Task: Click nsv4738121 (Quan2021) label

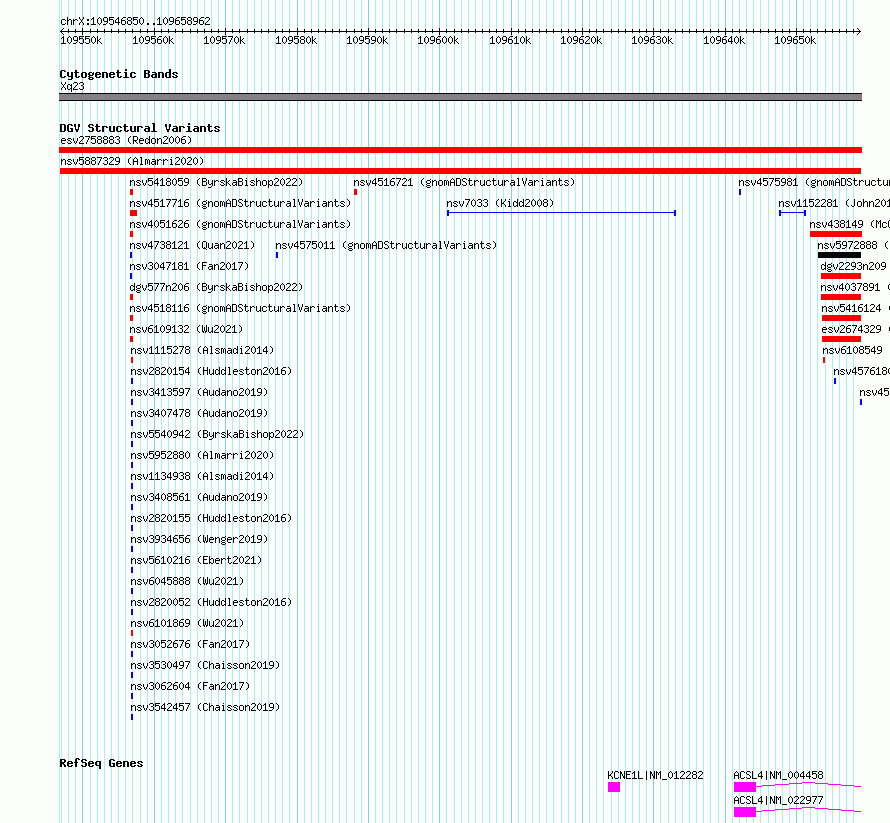Action: (x=192, y=245)
